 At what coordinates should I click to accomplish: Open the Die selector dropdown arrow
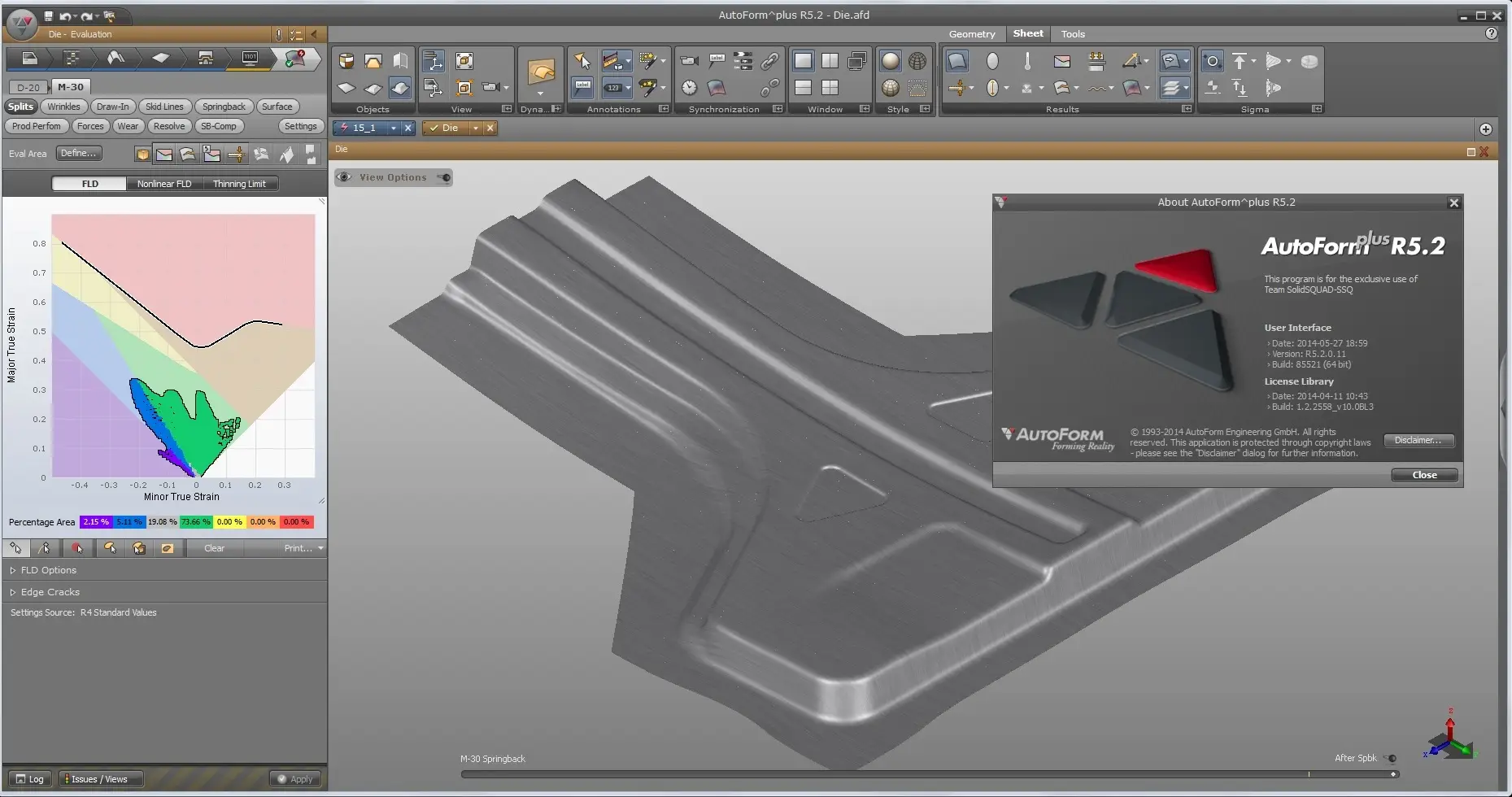tap(476, 128)
